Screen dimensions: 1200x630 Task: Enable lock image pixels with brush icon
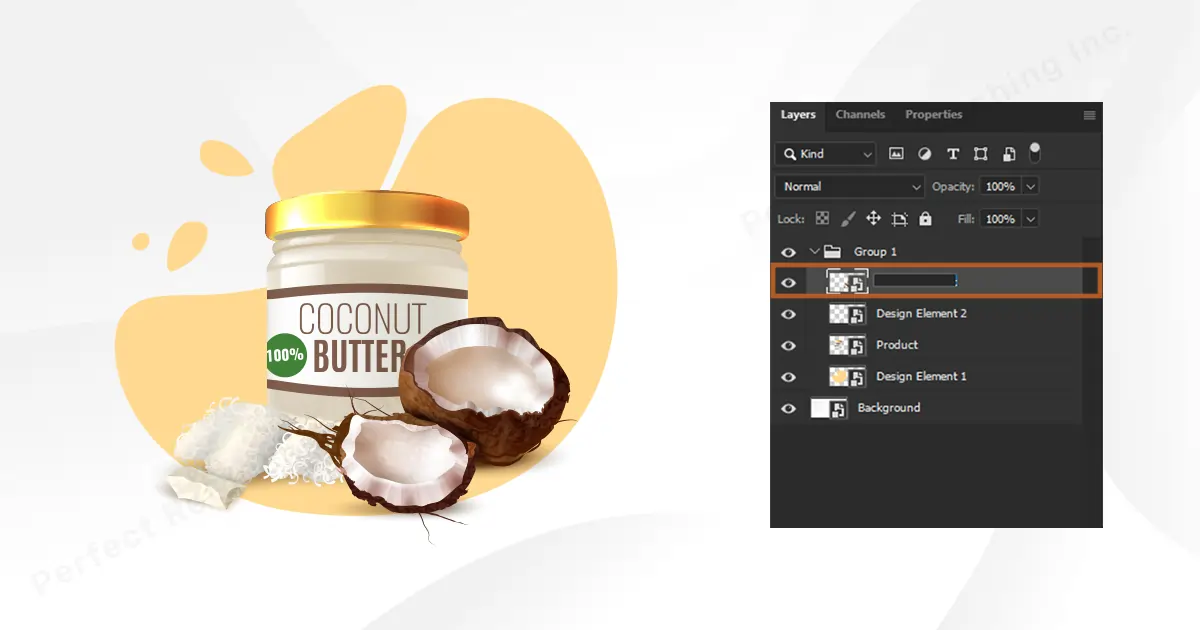tap(848, 219)
